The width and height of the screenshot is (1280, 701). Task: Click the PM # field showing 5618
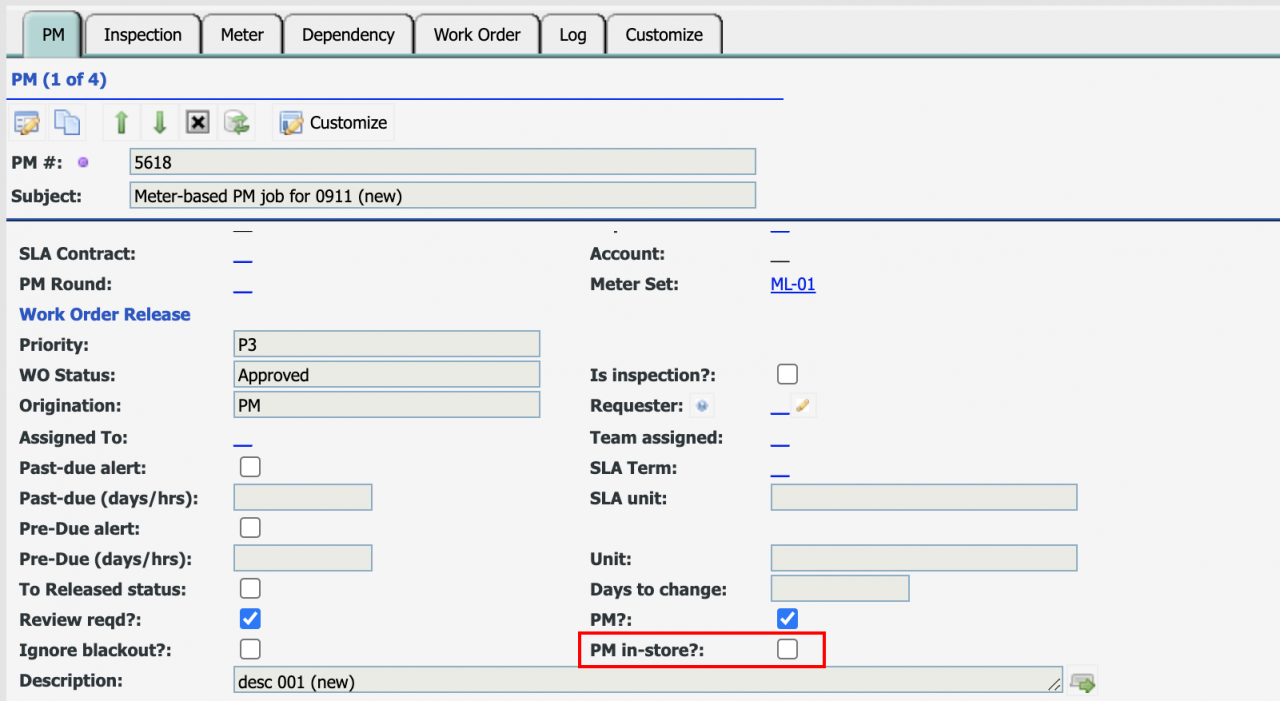pos(443,162)
